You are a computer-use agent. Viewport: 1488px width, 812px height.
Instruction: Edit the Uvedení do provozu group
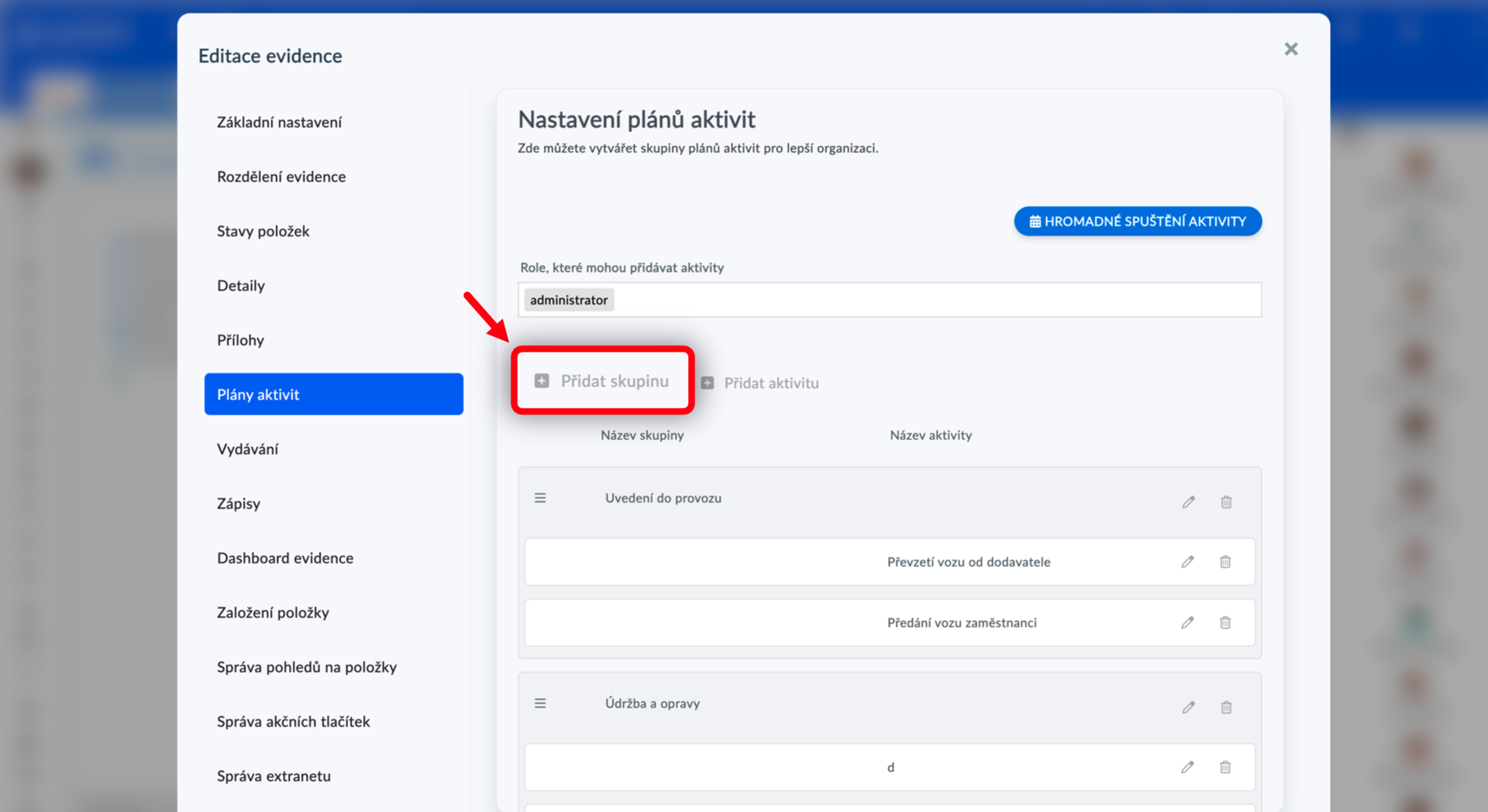[x=1188, y=502]
